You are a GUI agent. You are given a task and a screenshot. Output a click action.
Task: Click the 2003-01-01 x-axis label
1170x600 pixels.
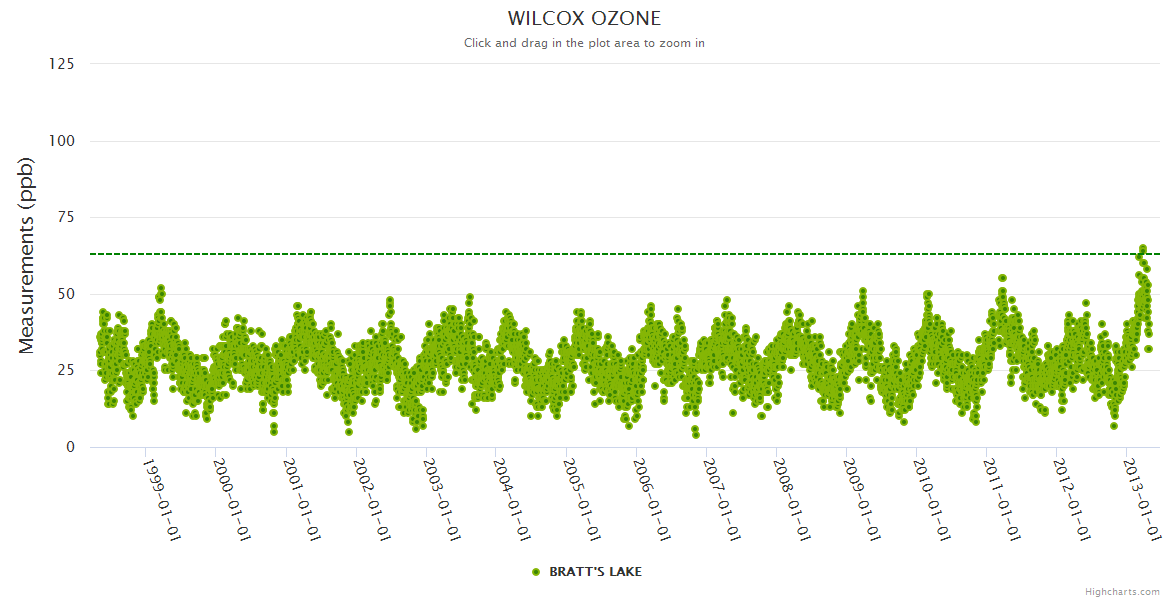pos(441,499)
